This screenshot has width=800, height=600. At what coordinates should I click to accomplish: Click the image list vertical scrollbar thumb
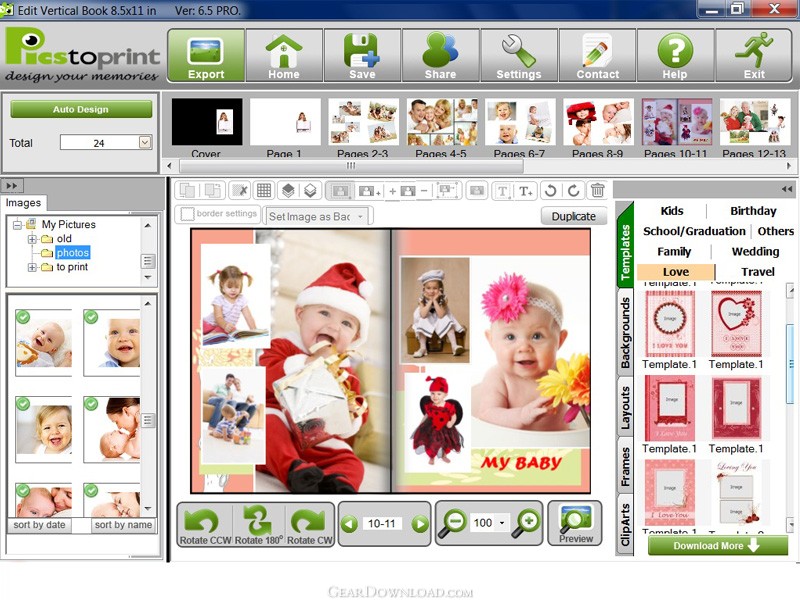tap(147, 420)
